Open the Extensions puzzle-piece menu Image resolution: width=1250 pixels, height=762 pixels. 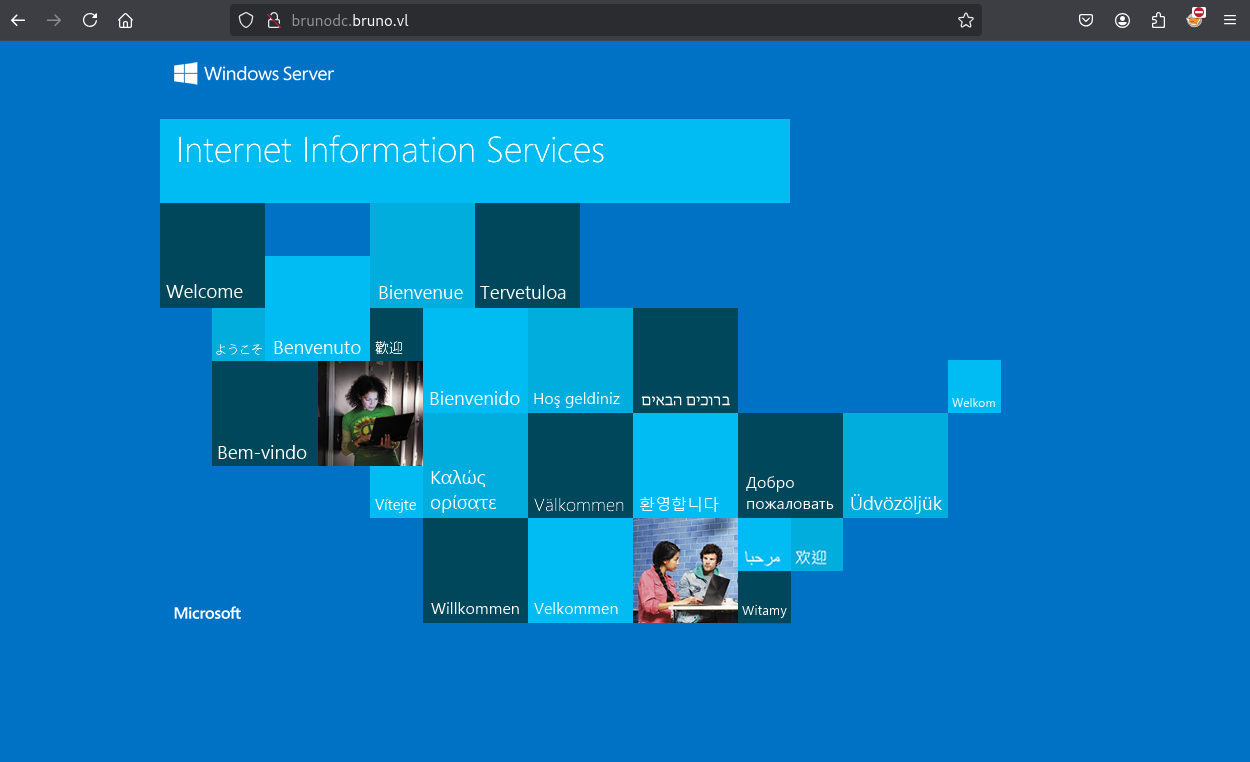tap(1158, 20)
